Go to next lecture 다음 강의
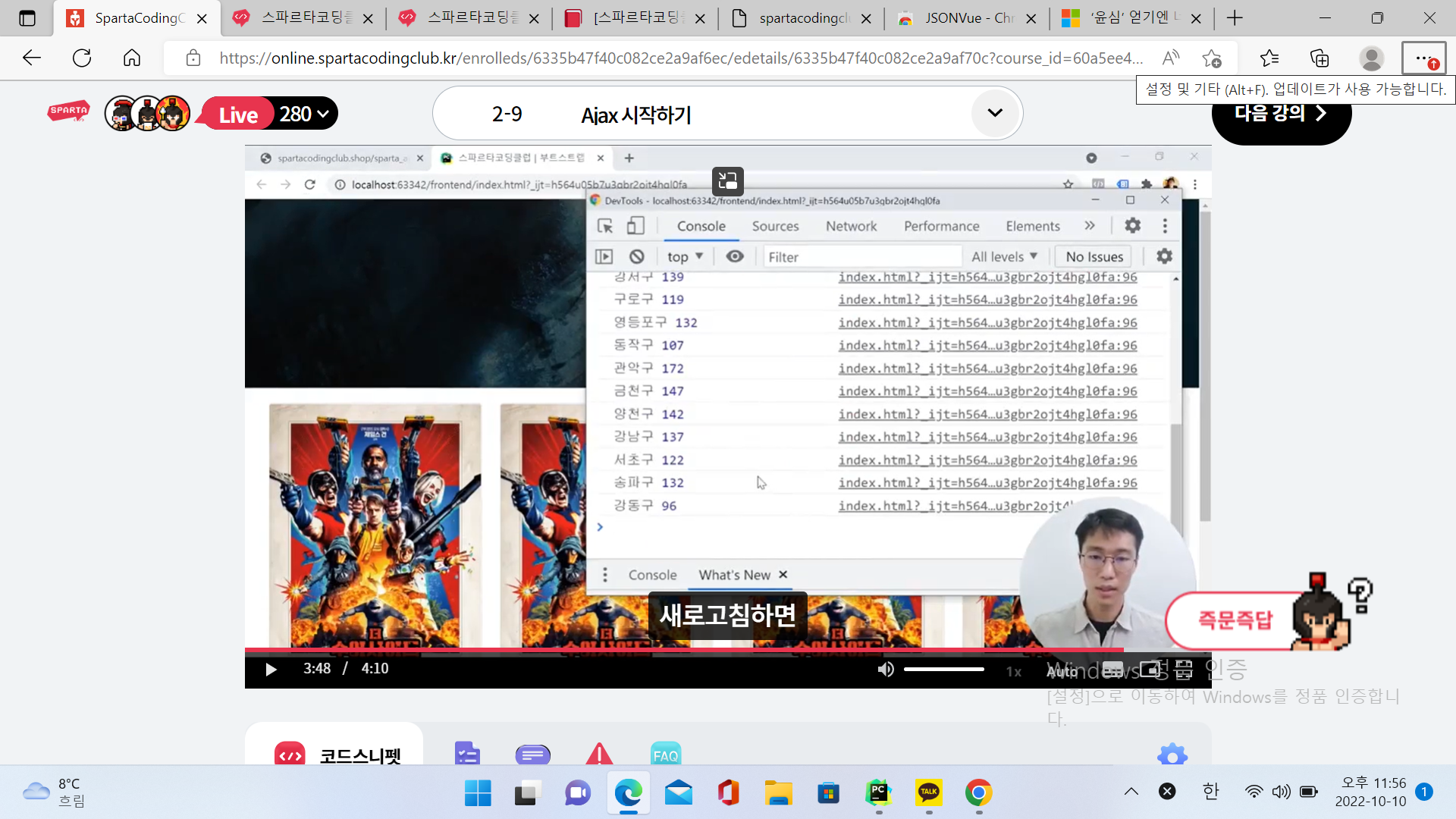 pyautogui.click(x=1282, y=114)
